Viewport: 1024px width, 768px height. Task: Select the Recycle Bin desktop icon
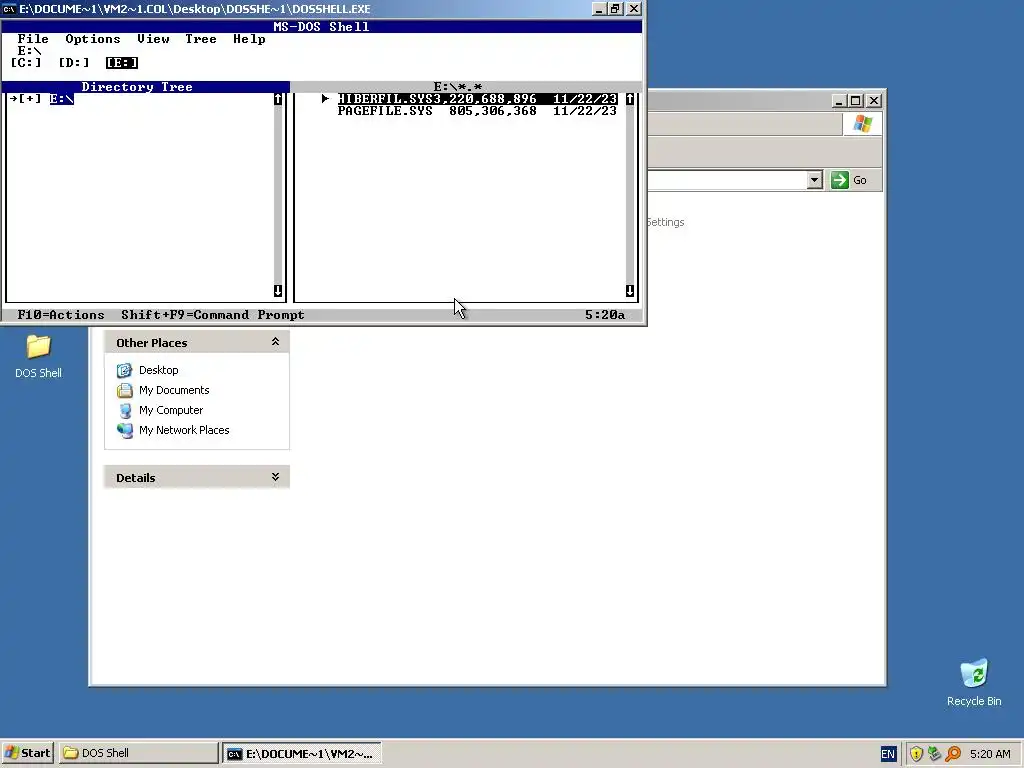974,682
